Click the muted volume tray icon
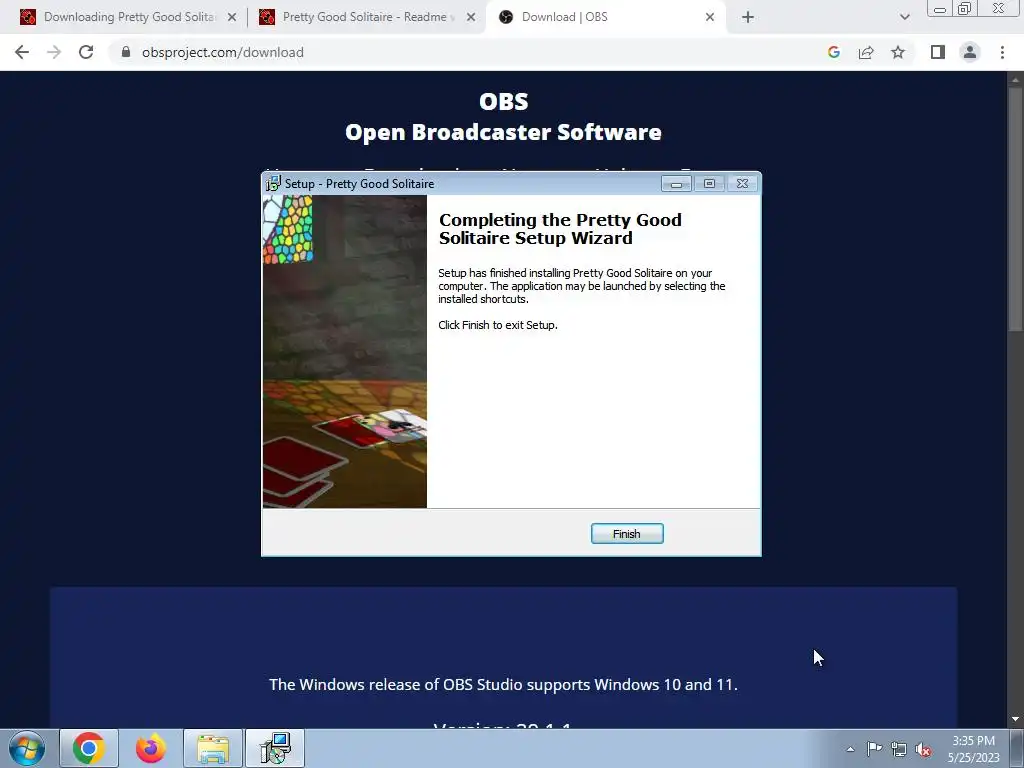This screenshot has width=1024, height=768. tap(923, 750)
